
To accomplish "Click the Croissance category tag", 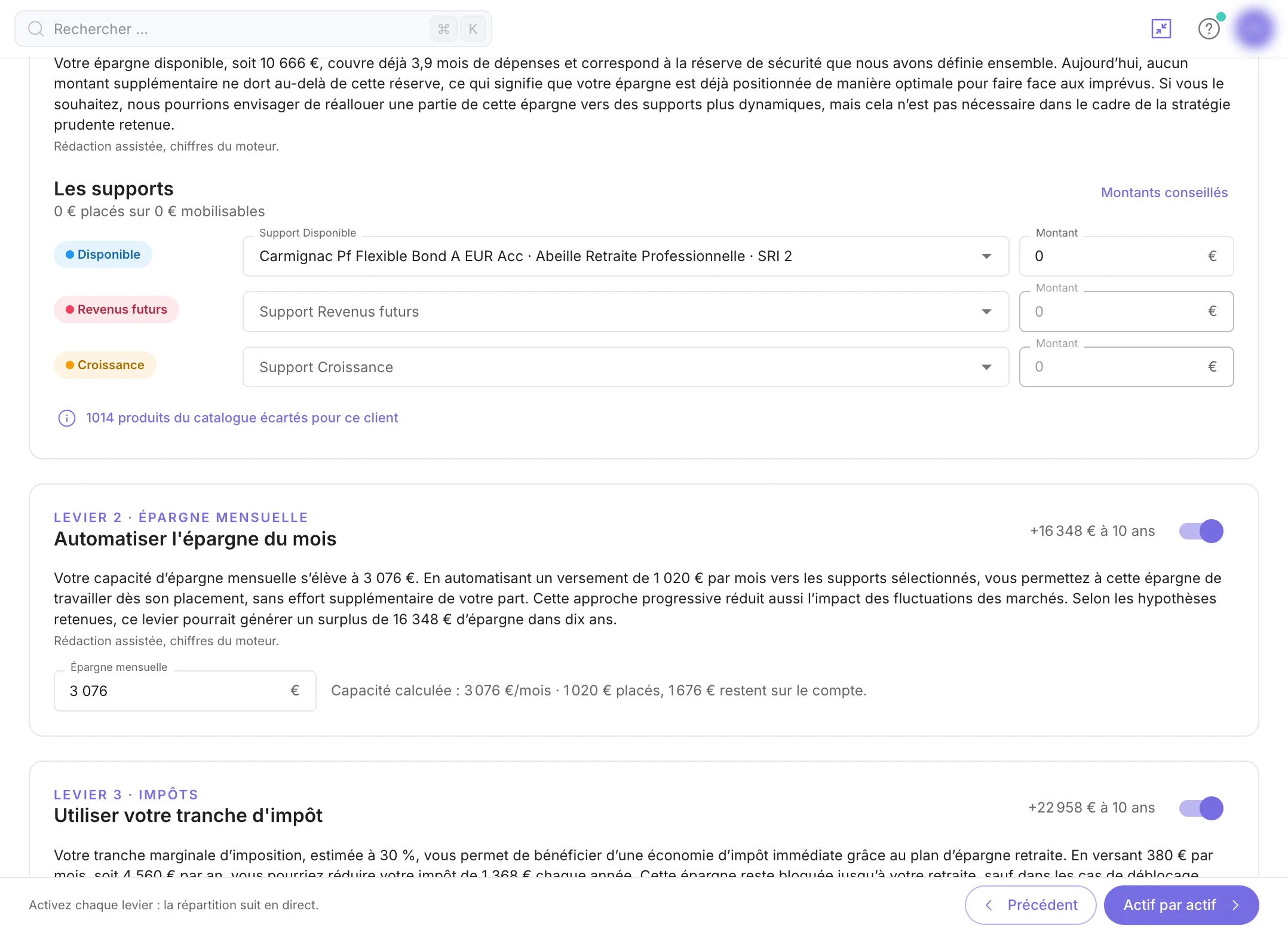I will coord(105,365).
